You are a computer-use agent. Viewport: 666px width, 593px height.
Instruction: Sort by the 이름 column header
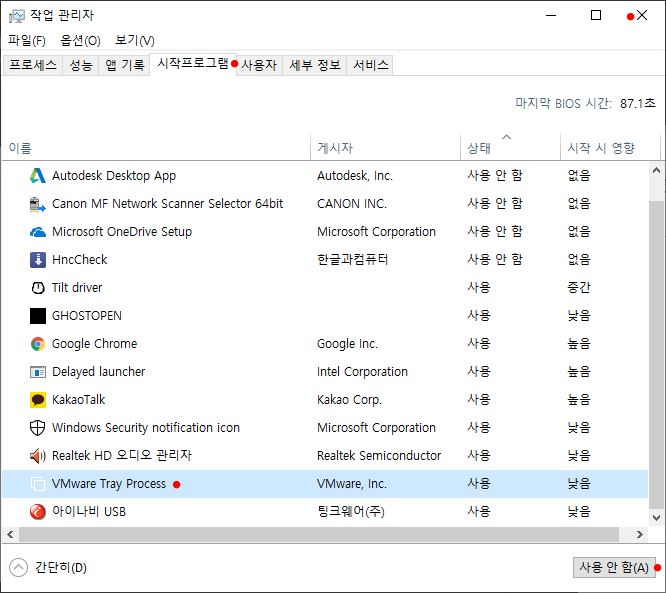pos(156,147)
